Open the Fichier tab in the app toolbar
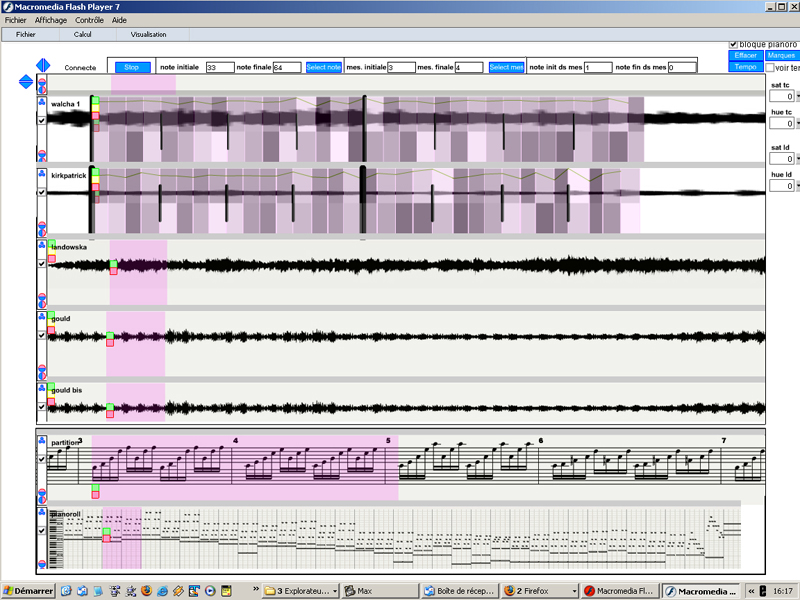 (26, 34)
